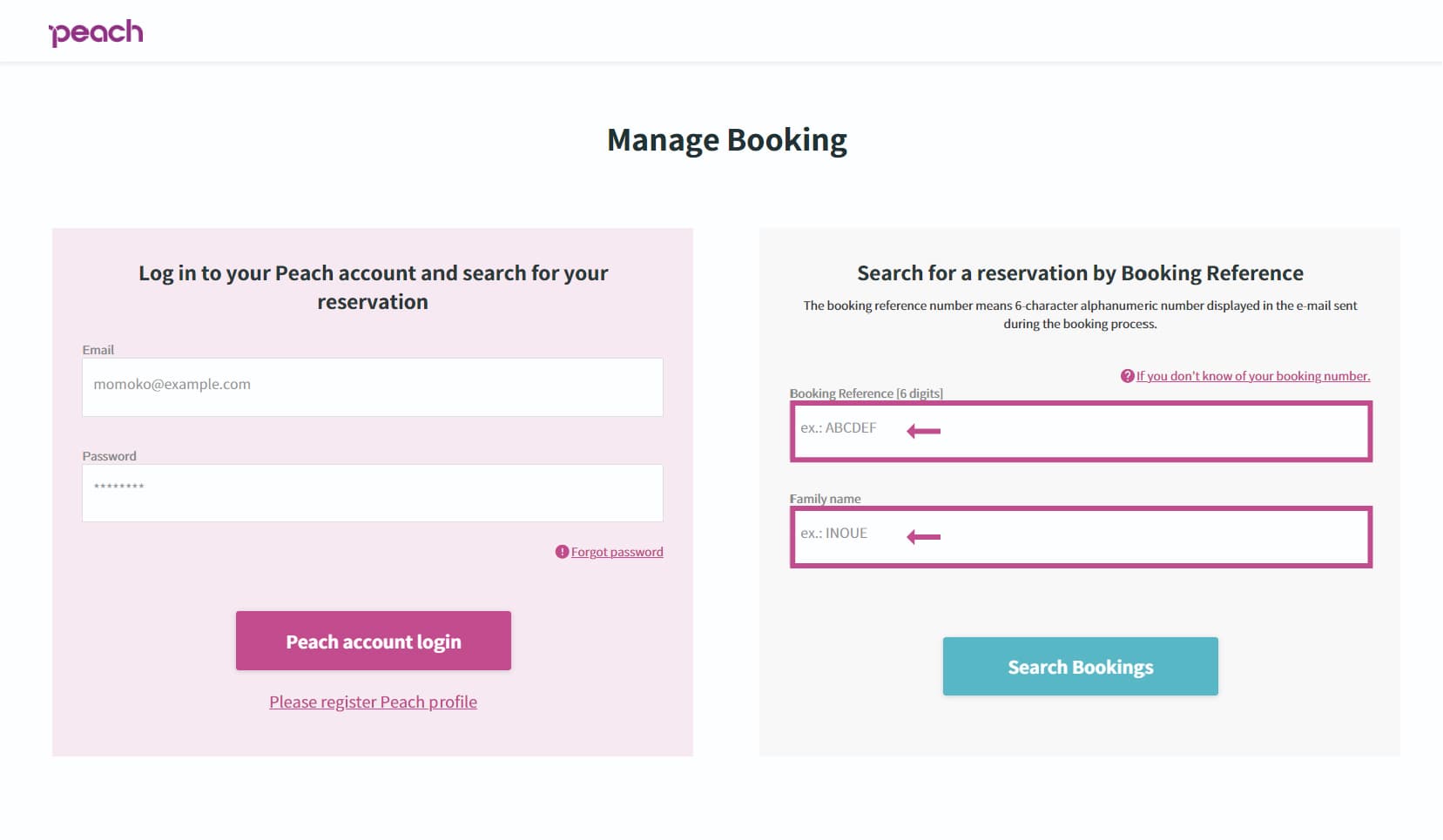Open Please register Peach profile link

click(373, 702)
